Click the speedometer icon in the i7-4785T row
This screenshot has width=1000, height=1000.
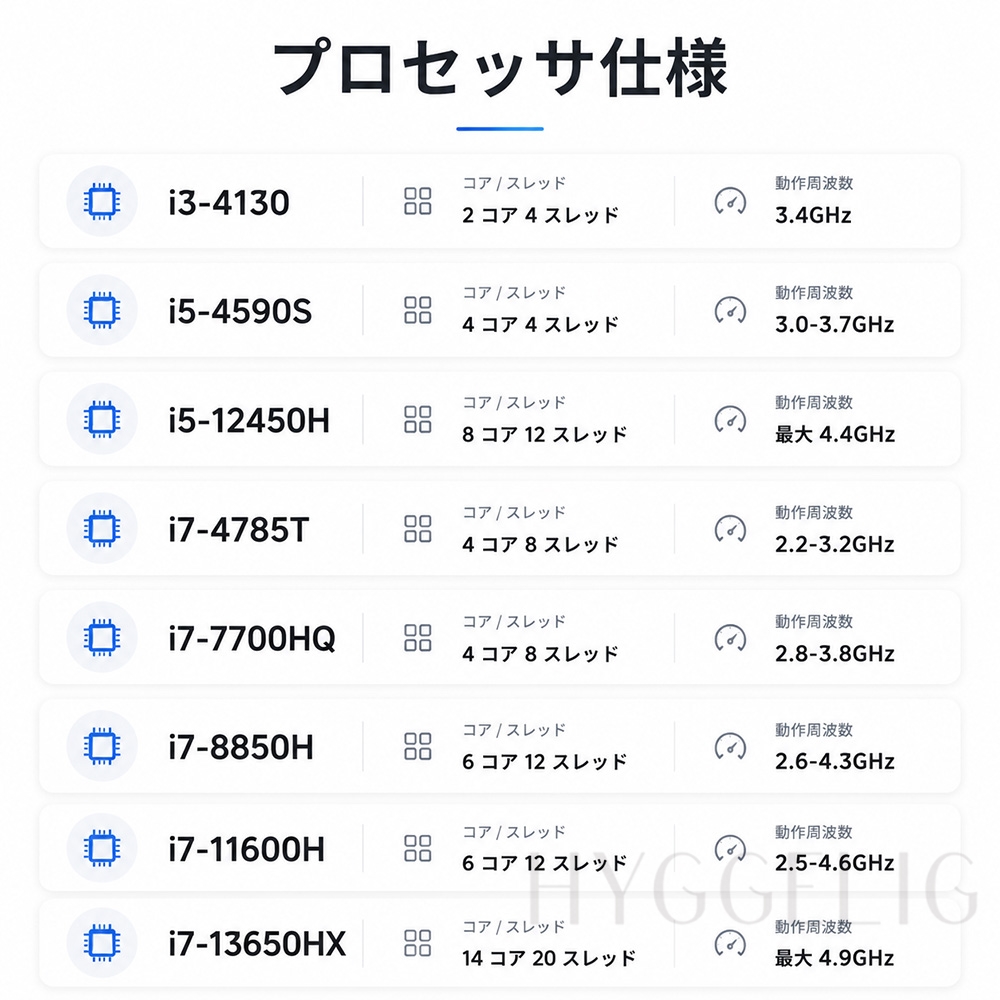coord(730,529)
